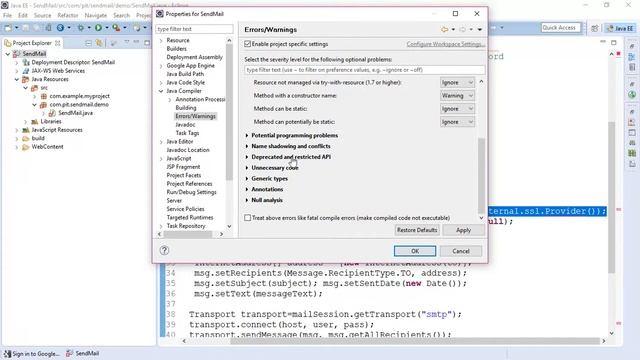
Task: Open severity dropdown for Method with a constructor name
Action: (457, 96)
